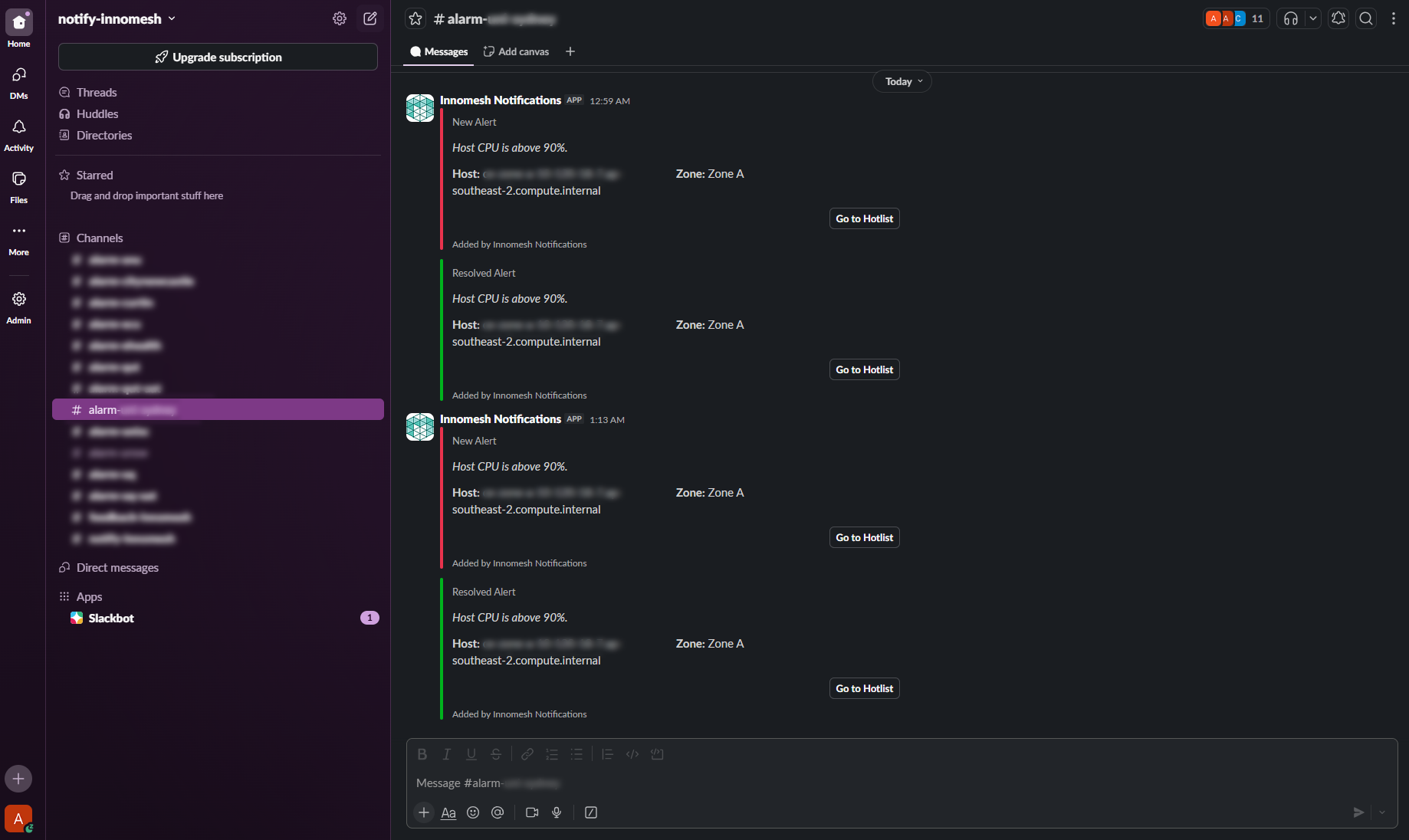Toggle inline code formatting
The height and width of the screenshot is (840, 1409).
[632, 754]
